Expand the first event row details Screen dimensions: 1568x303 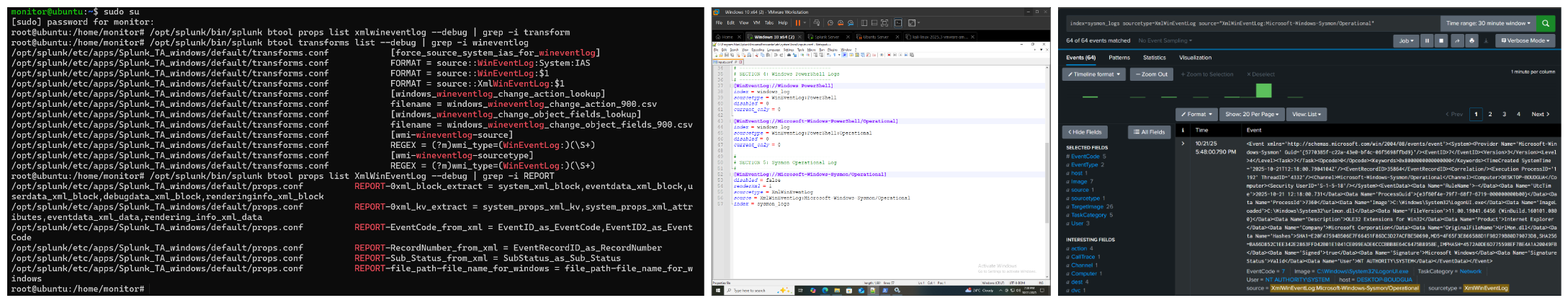pyautogui.click(x=1183, y=144)
